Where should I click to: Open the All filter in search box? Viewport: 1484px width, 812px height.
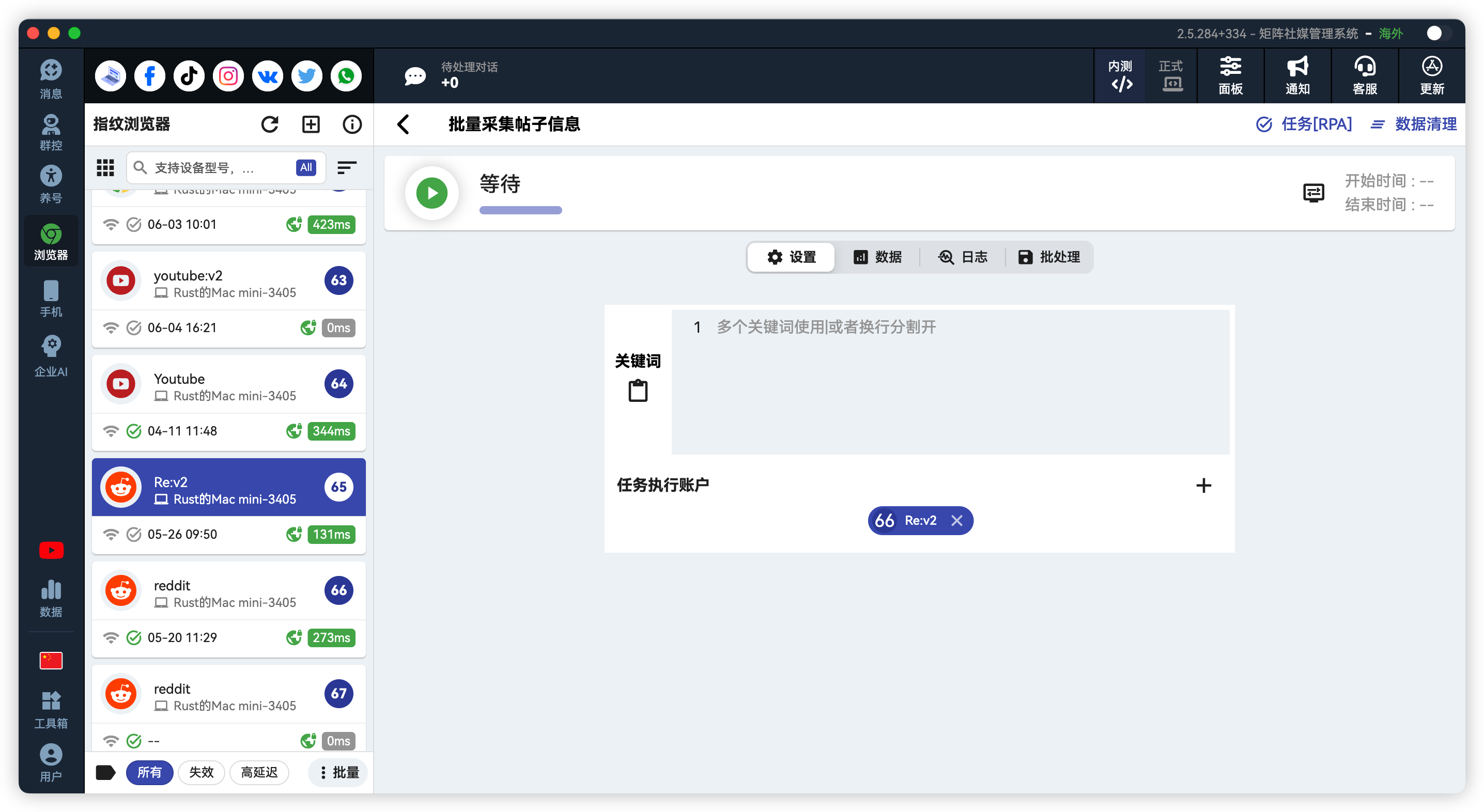click(x=306, y=167)
